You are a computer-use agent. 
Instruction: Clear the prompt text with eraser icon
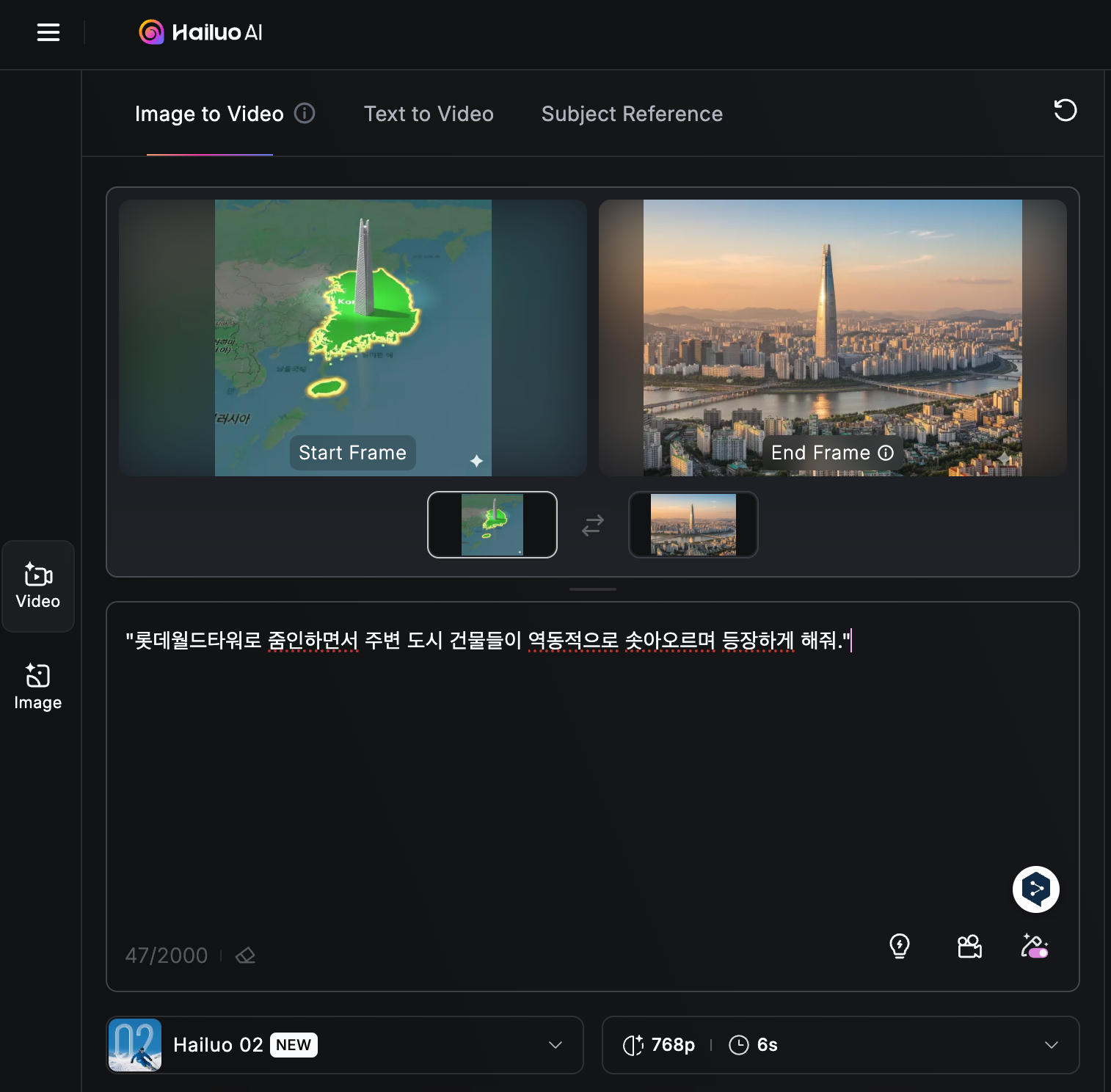pos(245,955)
